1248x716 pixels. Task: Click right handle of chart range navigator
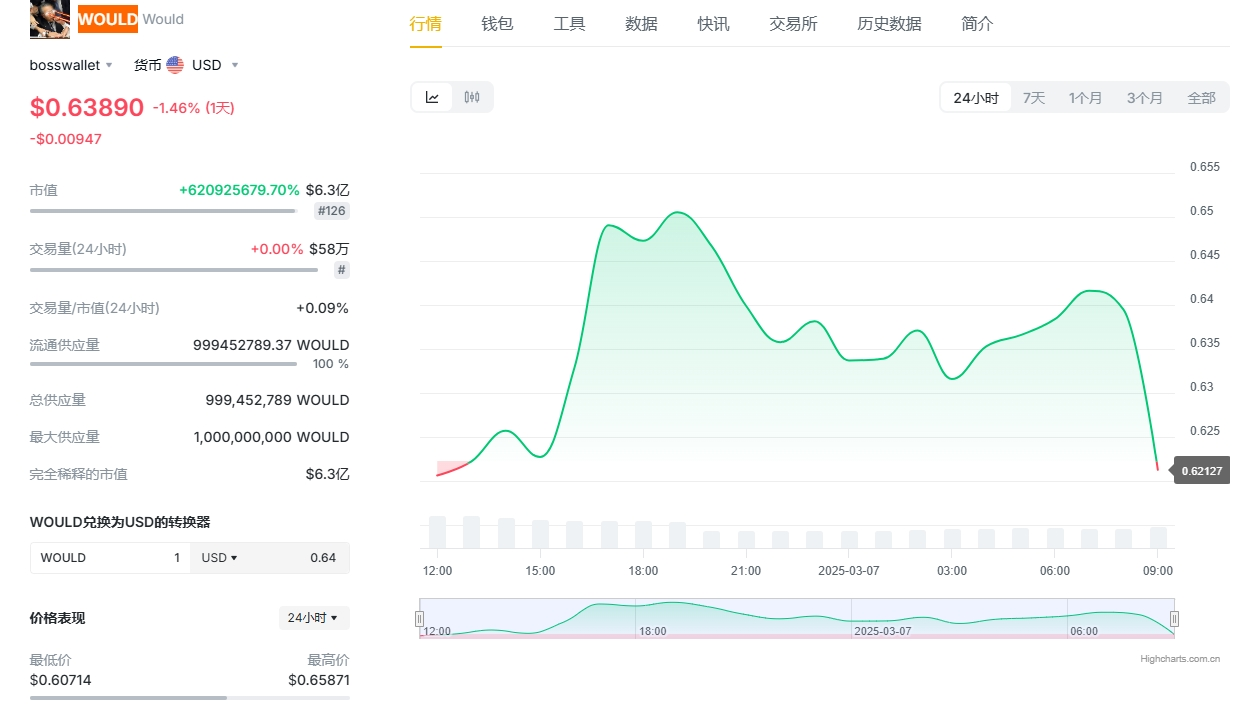1174,619
